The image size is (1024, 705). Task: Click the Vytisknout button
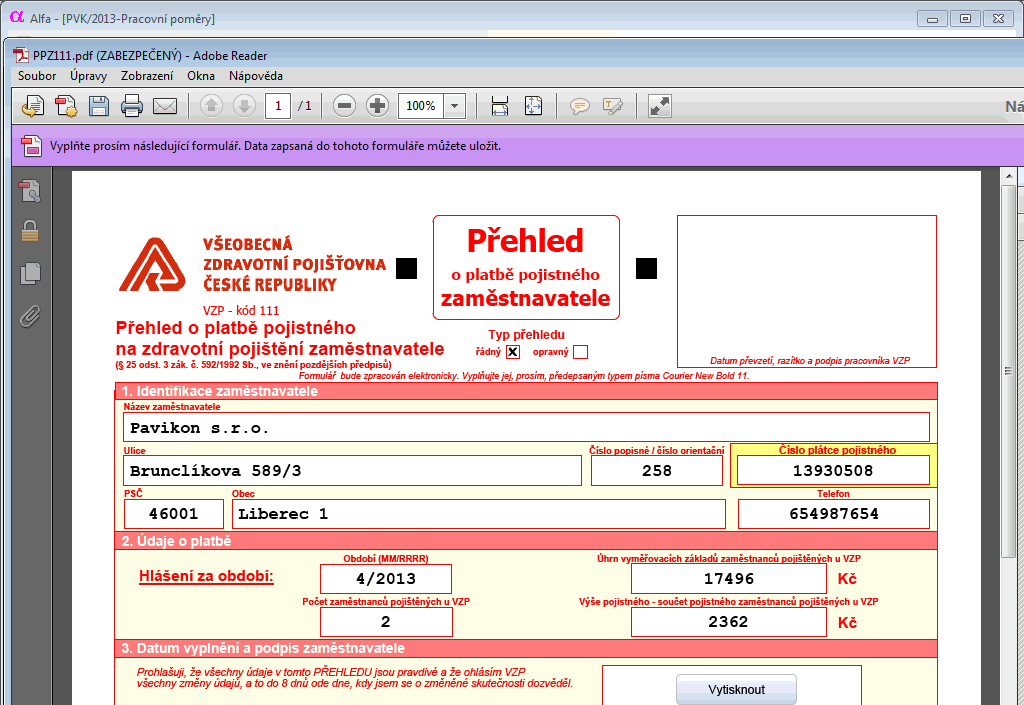736,689
